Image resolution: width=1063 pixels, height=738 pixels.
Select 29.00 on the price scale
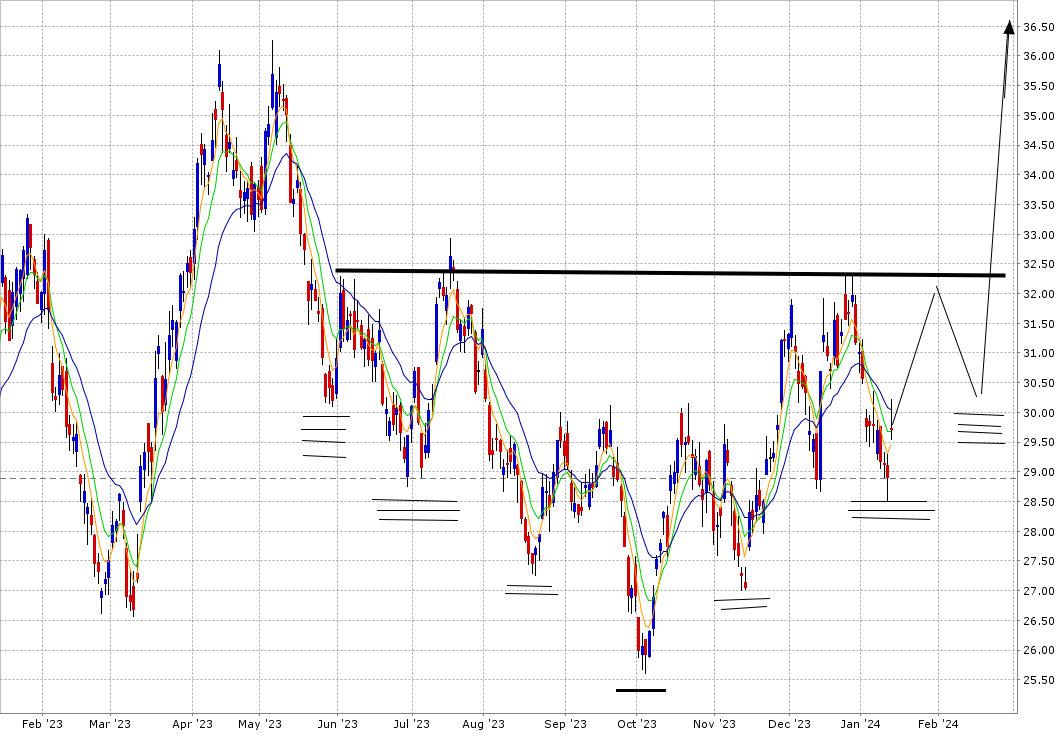pyautogui.click(x=1039, y=472)
